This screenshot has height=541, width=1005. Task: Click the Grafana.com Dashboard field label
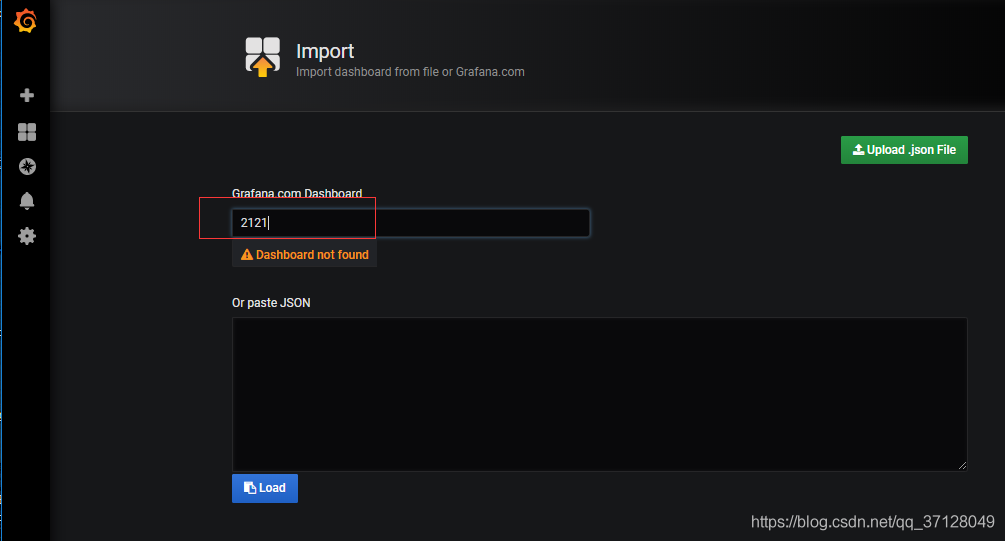click(297, 193)
